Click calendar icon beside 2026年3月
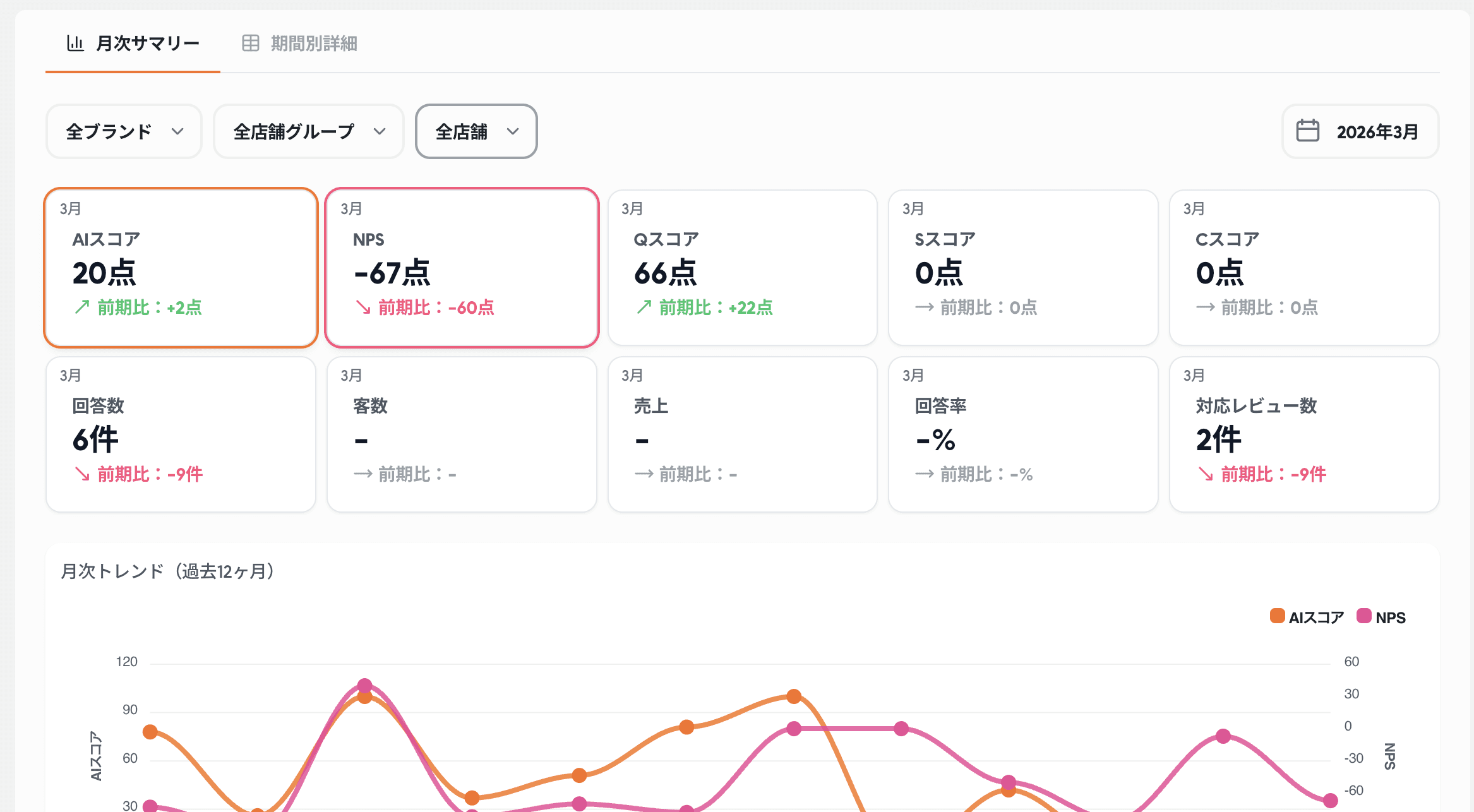This screenshot has height=812, width=1474. [1307, 131]
